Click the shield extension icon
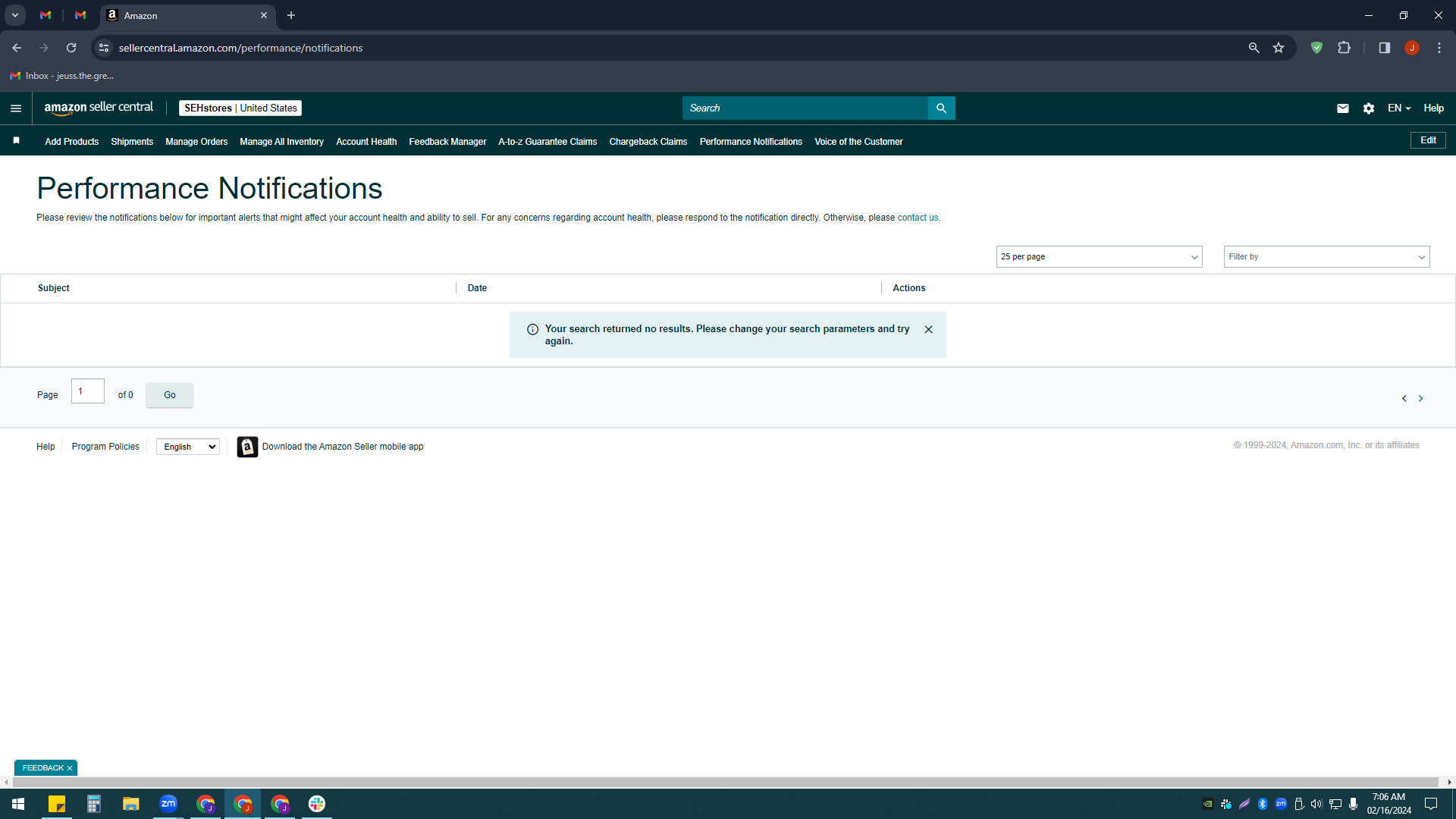The width and height of the screenshot is (1456, 819). (x=1317, y=48)
